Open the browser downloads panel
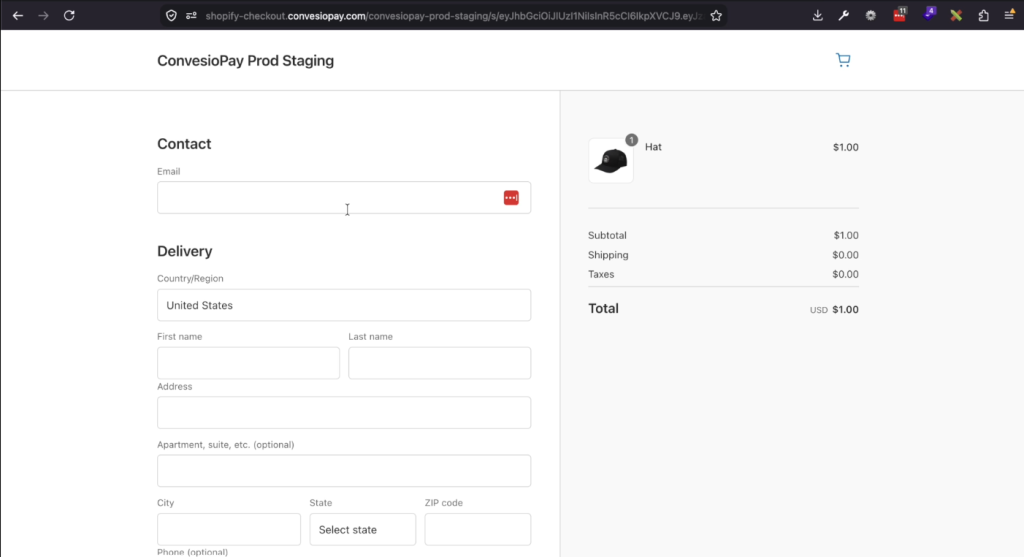This screenshot has width=1024, height=557. 818,16
